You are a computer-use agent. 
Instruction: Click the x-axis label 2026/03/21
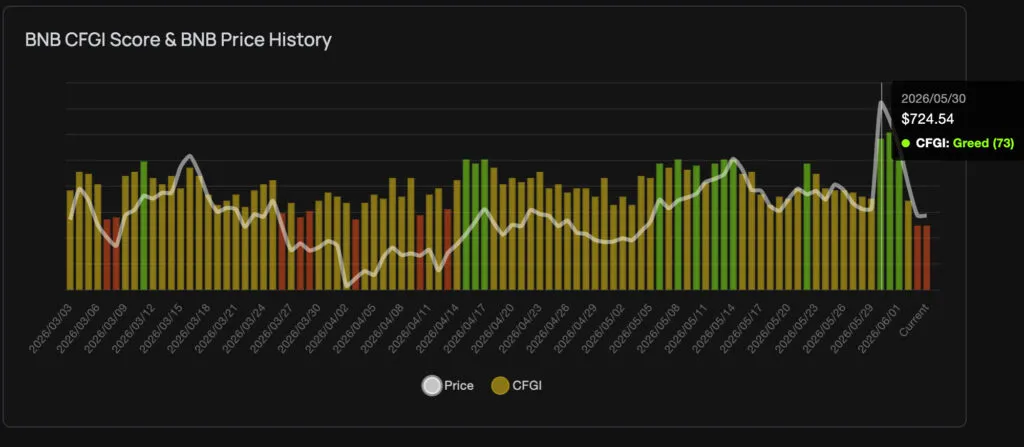pos(217,329)
